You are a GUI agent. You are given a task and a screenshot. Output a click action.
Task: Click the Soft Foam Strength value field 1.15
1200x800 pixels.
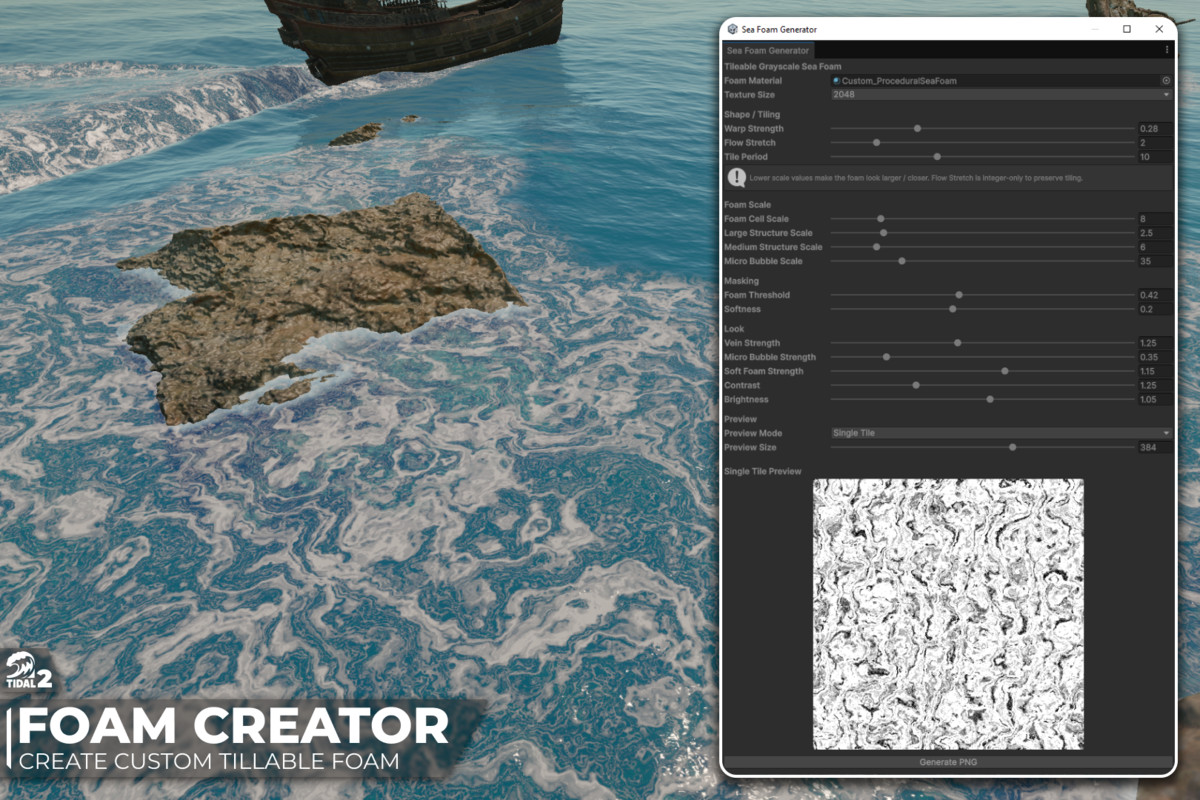1154,371
